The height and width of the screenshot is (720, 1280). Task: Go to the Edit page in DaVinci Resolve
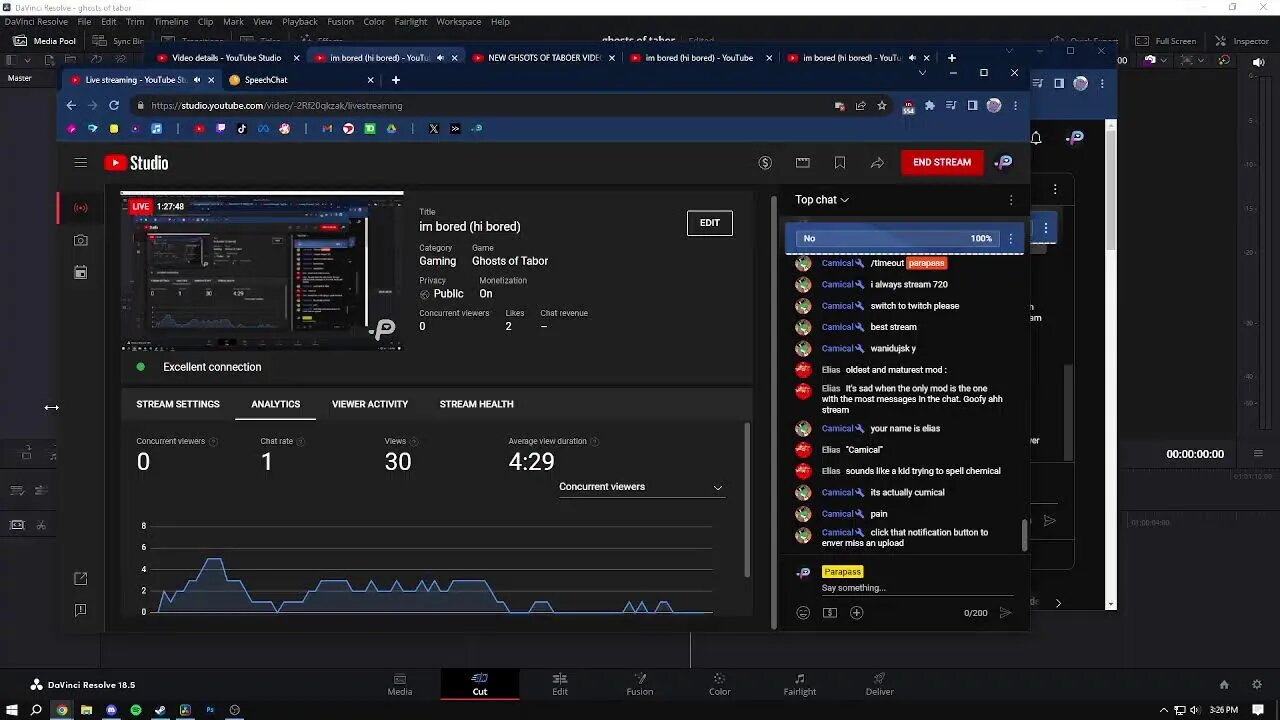(560, 684)
